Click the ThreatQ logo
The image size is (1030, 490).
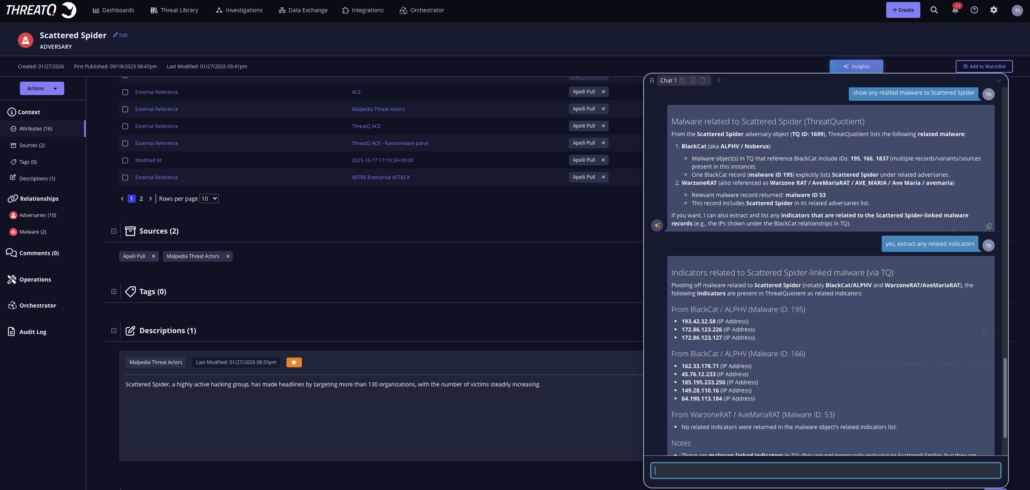pos(41,10)
